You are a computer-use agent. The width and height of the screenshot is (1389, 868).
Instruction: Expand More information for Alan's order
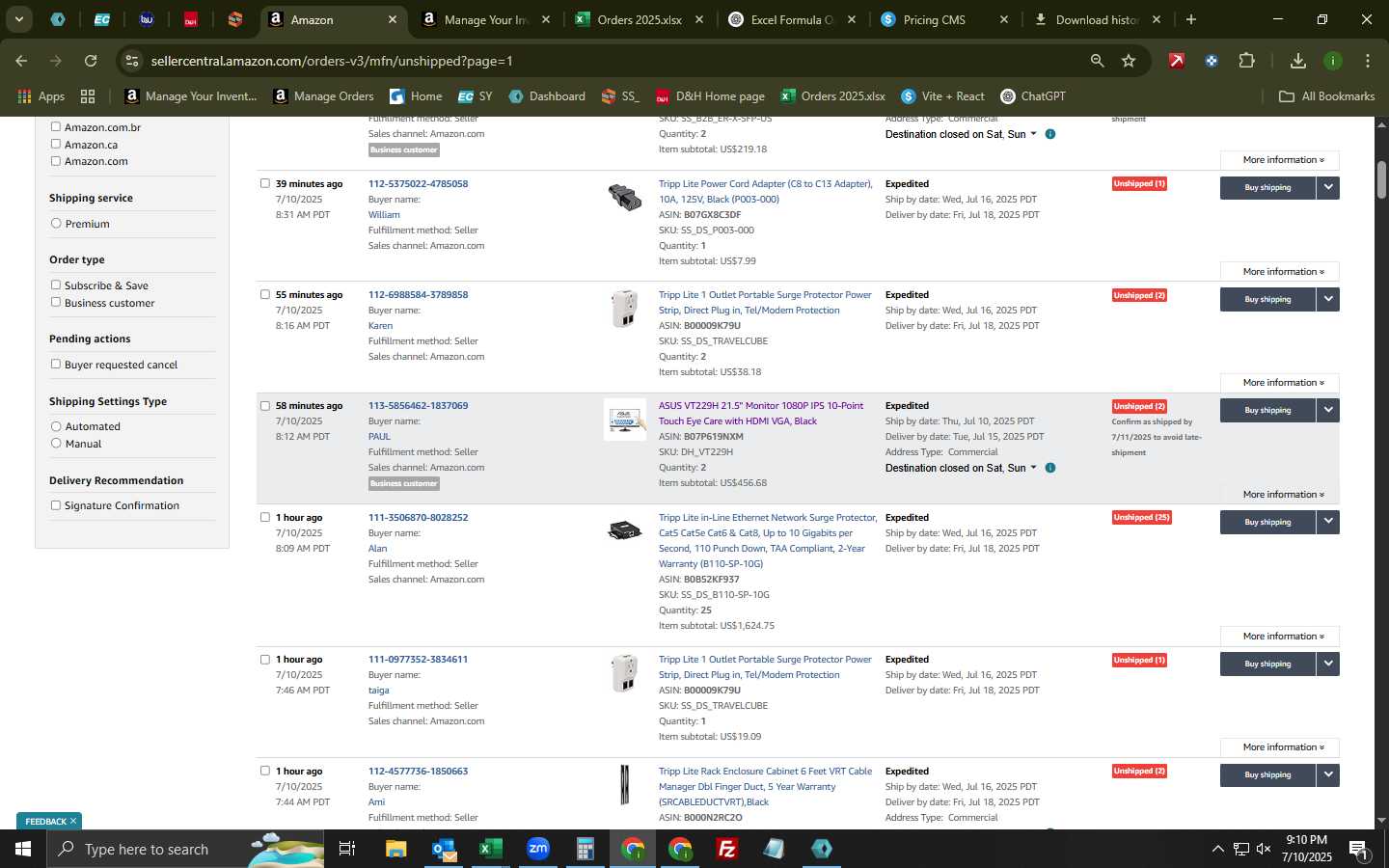[x=1280, y=637]
